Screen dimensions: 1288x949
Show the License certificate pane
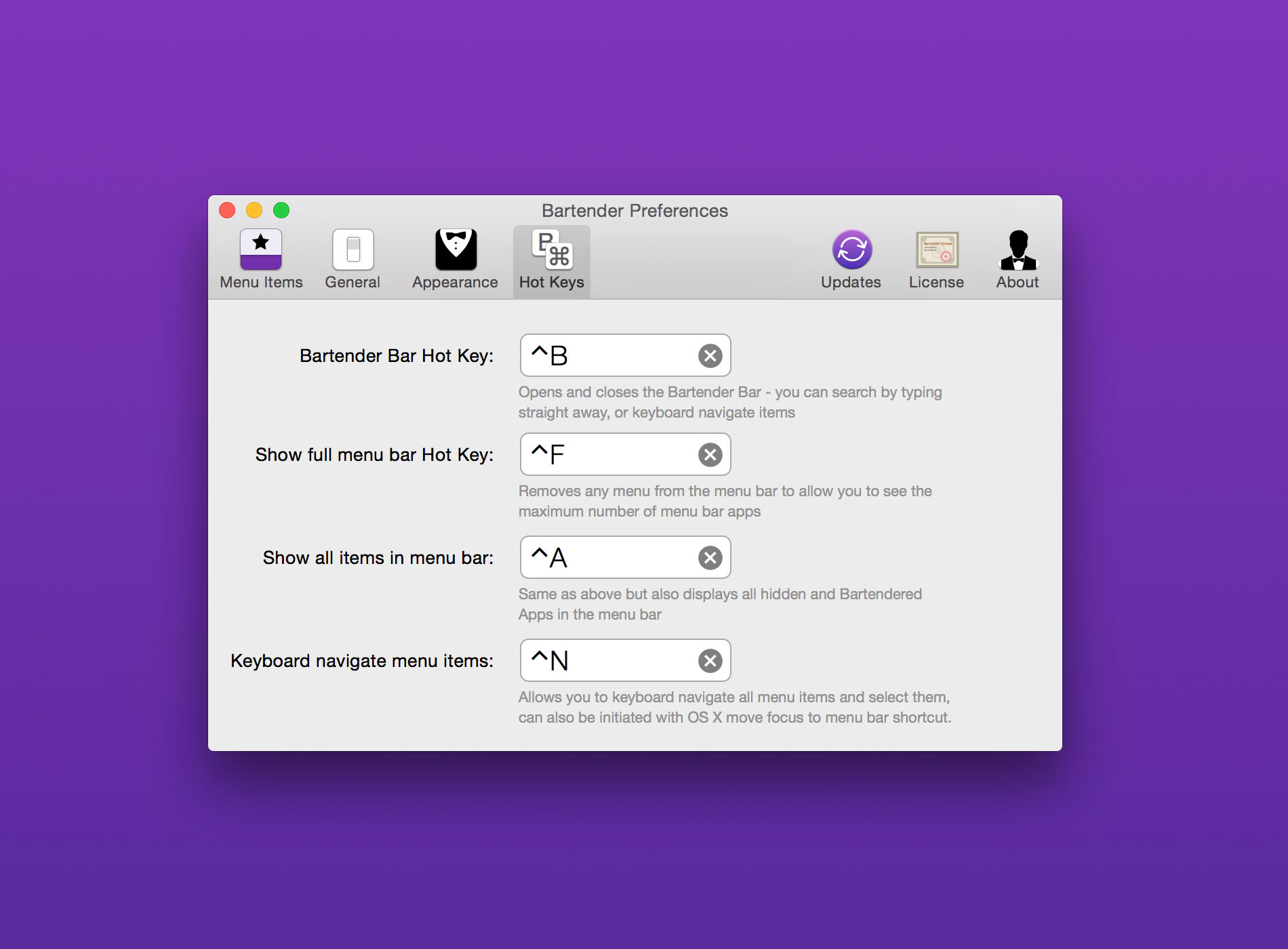(936, 260)
